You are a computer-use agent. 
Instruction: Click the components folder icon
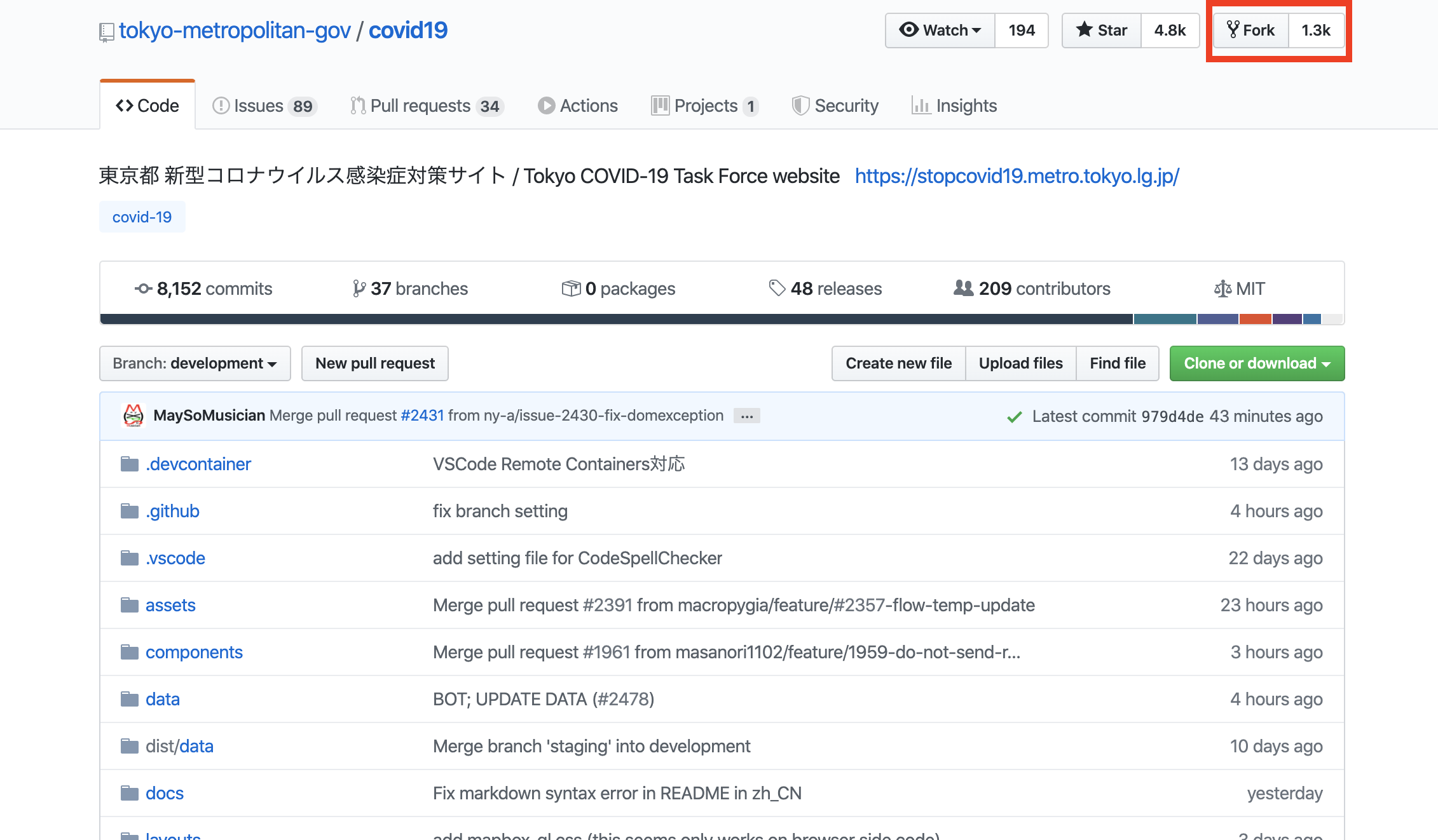[130, 652]
